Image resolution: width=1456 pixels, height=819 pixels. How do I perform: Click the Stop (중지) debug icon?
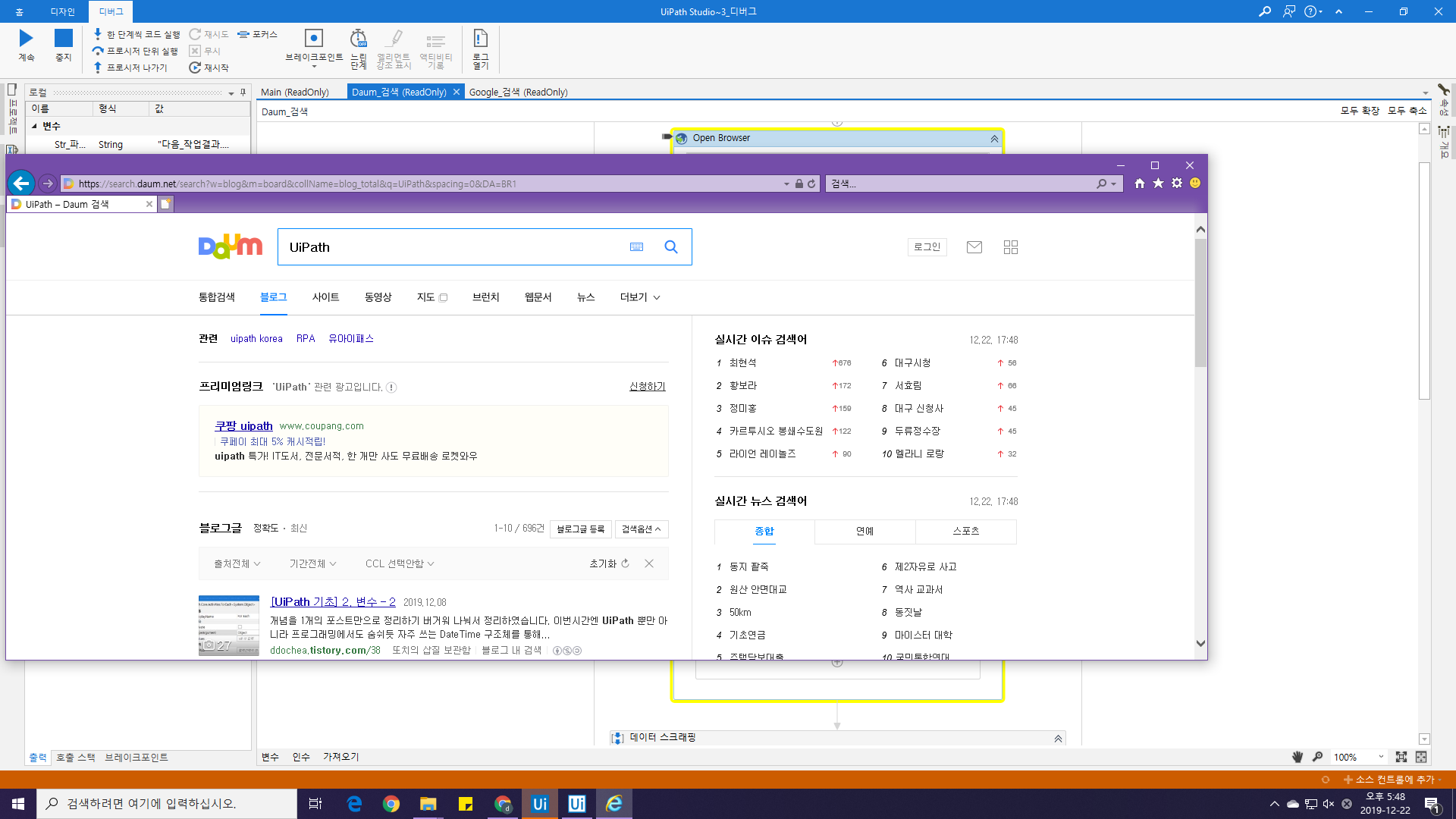tap(64, 39)
